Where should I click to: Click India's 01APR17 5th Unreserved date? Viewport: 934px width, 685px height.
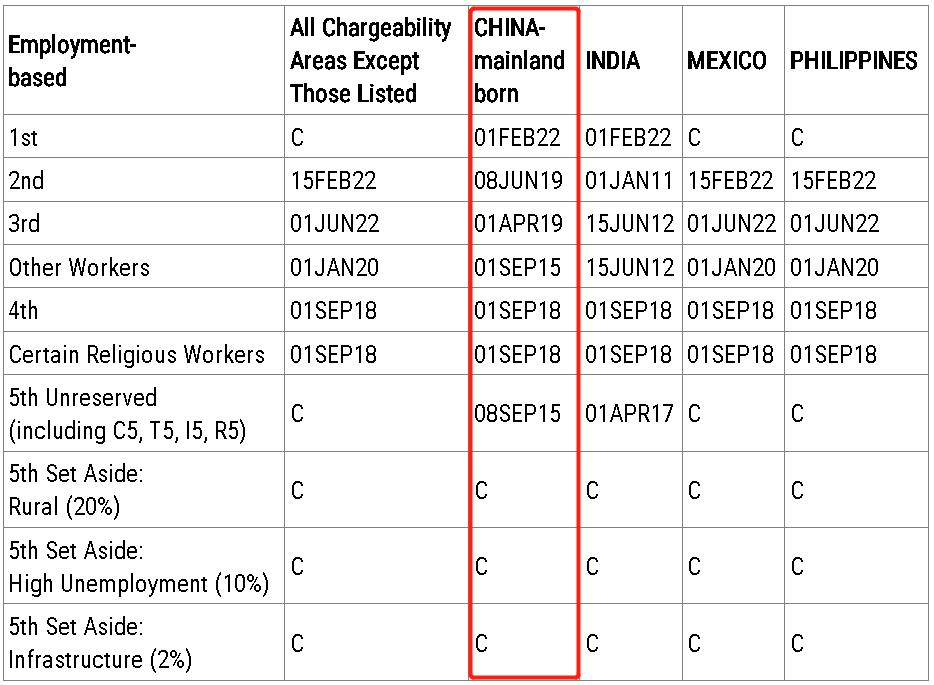pyautogui.click(x=629, y=413)
